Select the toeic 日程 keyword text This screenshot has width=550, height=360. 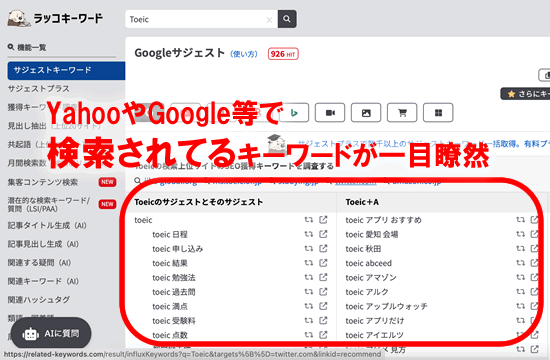pyautogui.click(x=170, y=234)
